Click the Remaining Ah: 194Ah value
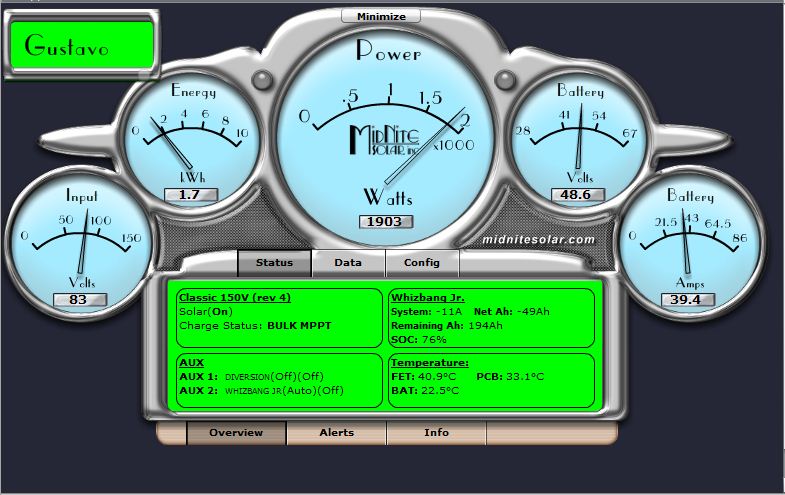 click(x=447, y=325)
